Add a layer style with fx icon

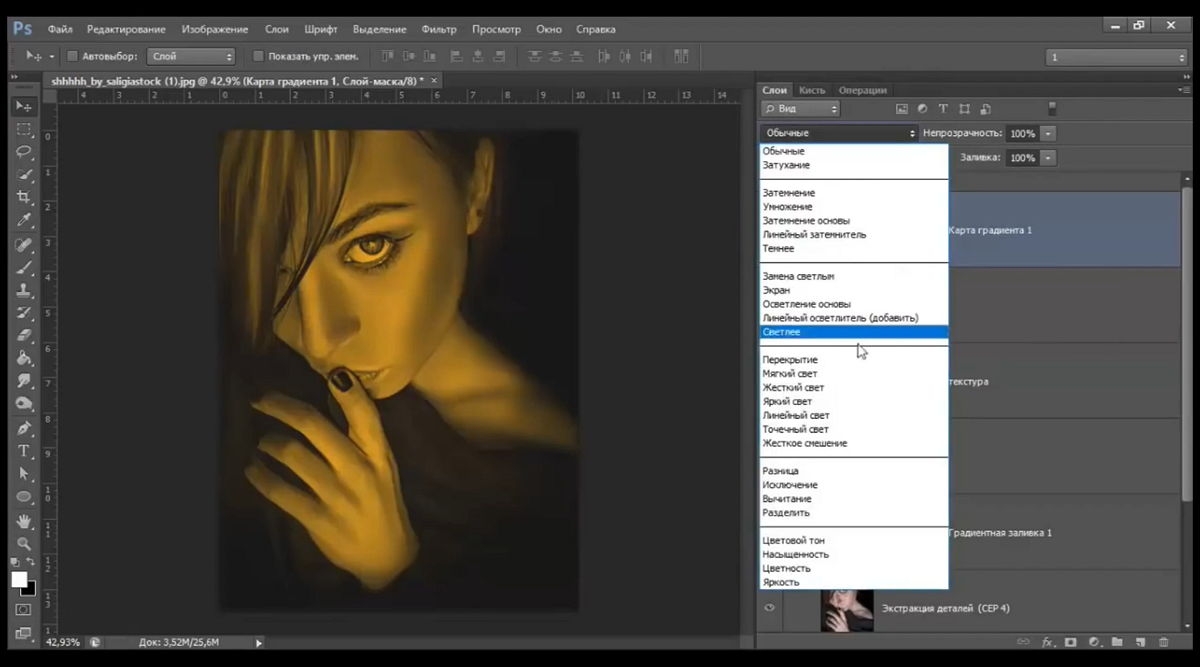tap(1048, 642)
